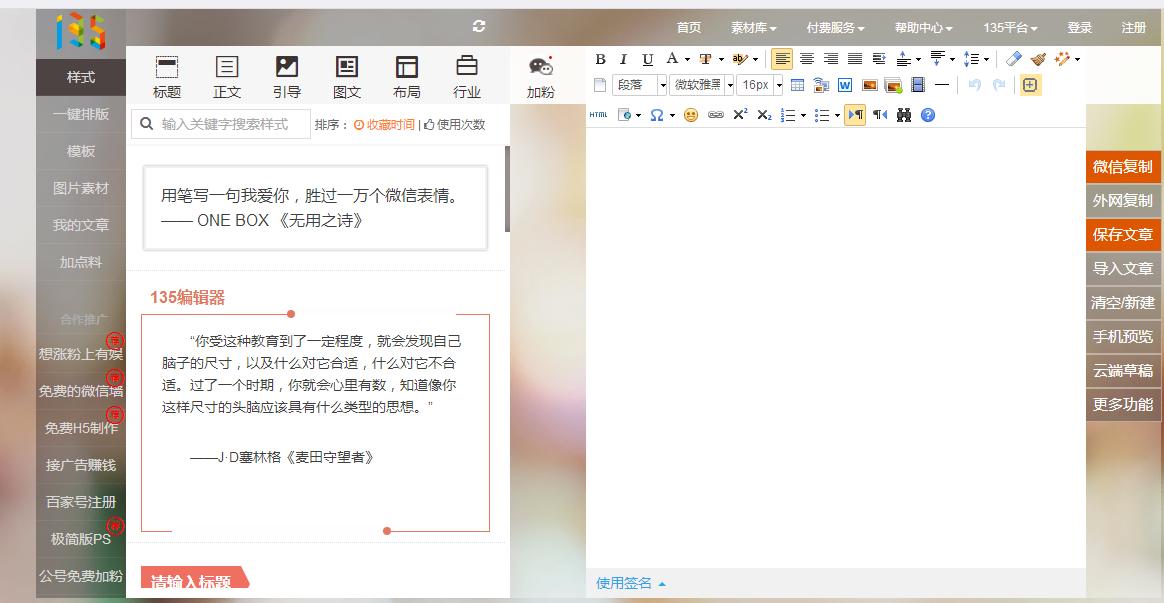
Task: Select the 图文 style category icon
Action: click(346, 70)
